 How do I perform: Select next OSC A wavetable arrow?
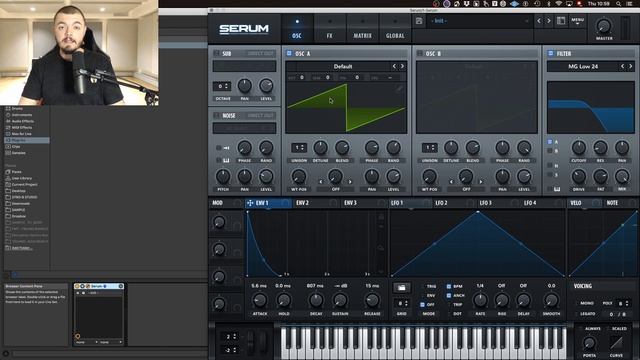point(402,66)
